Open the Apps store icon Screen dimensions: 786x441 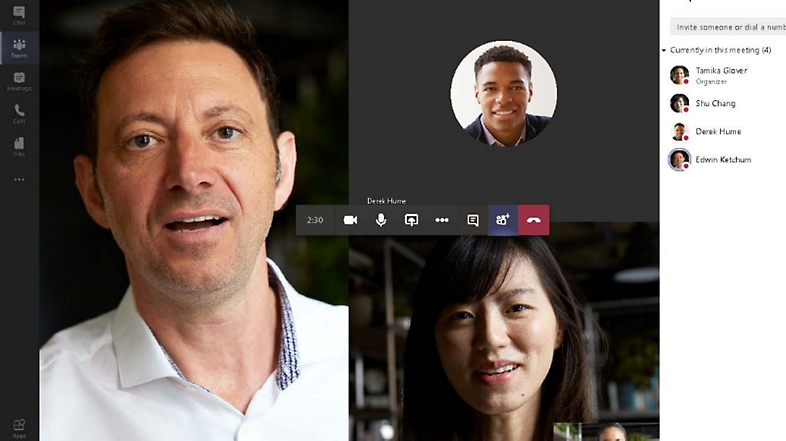tap(19, 426)
